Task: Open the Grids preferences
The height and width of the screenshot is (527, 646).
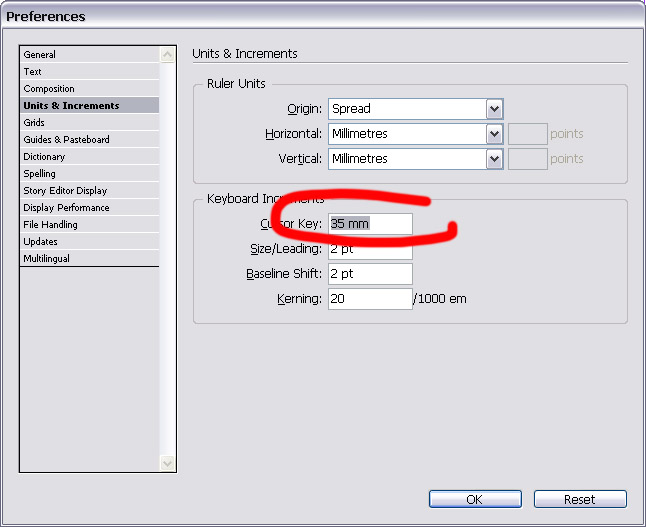Action: click(x=89, y=122)
